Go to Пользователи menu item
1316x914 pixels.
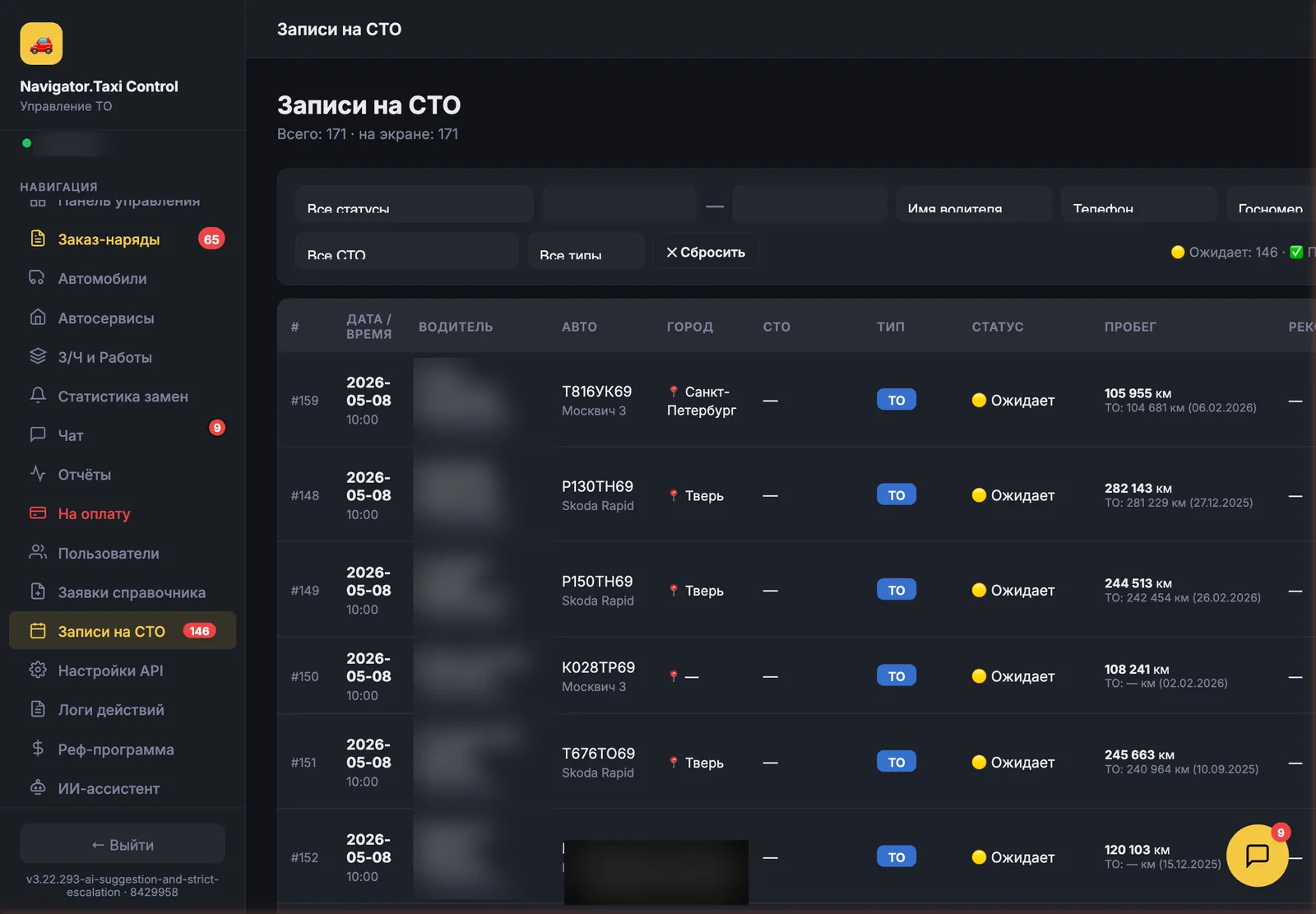(x=123, y=553)
